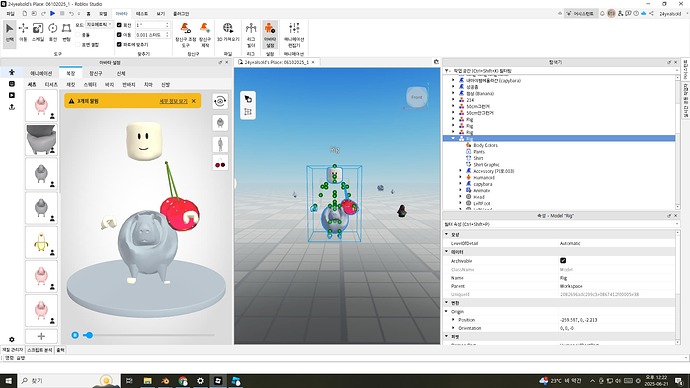Viewport: 690px width, 388px height.
Task: Open the mode dropdown in the tools group
Action: coord(99,25)
